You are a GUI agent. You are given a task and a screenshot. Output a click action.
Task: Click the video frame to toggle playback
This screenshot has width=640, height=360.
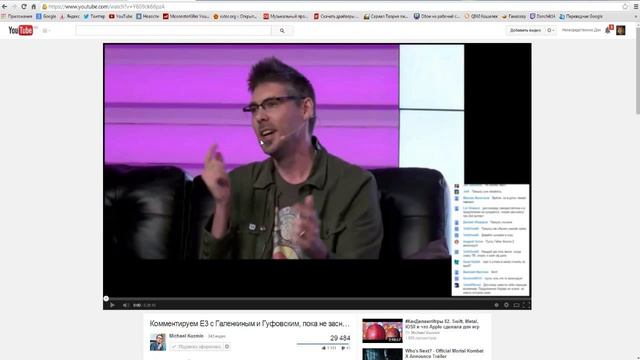[x=317, y=171]
